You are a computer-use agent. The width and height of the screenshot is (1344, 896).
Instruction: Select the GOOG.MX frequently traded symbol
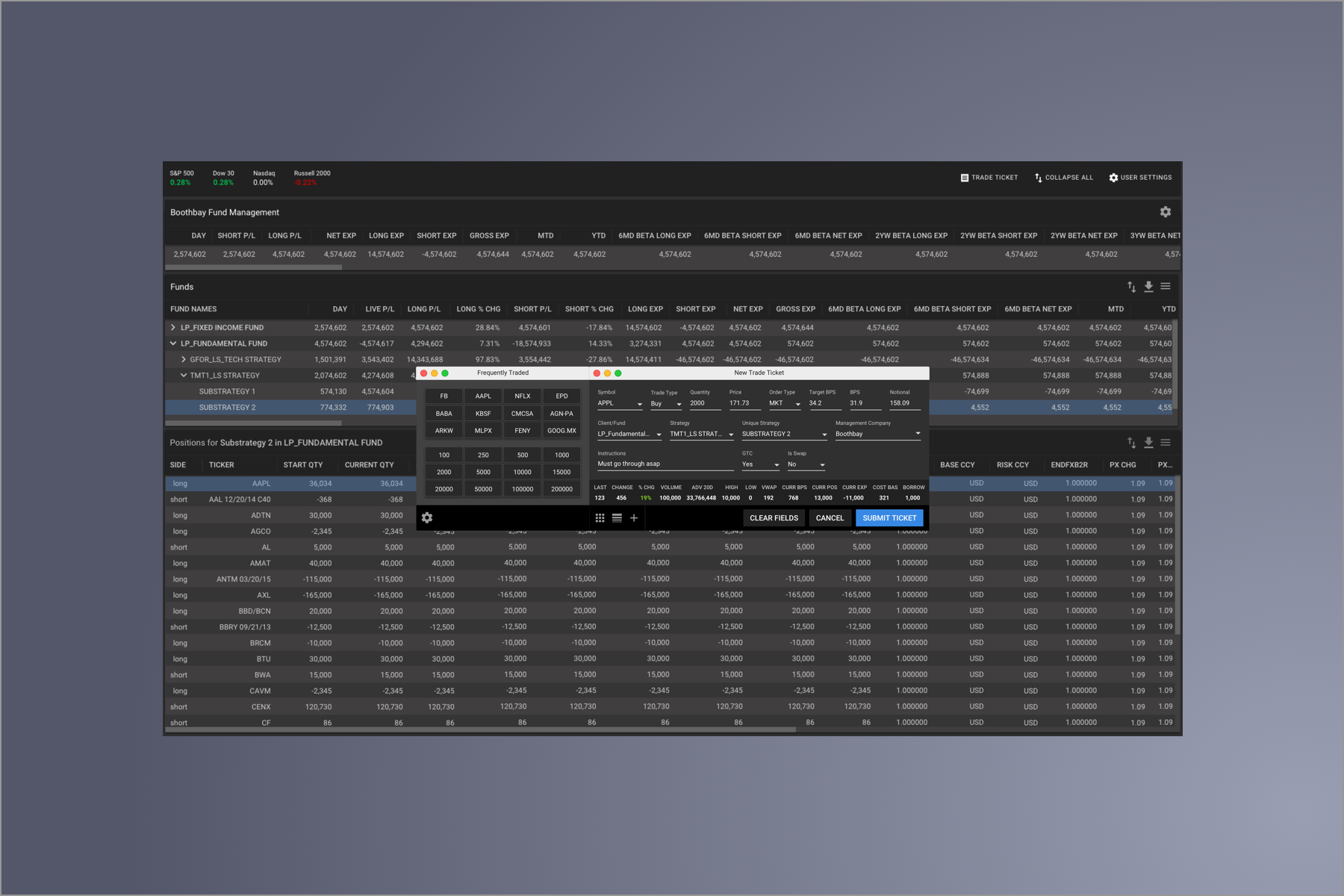point(561,431)
